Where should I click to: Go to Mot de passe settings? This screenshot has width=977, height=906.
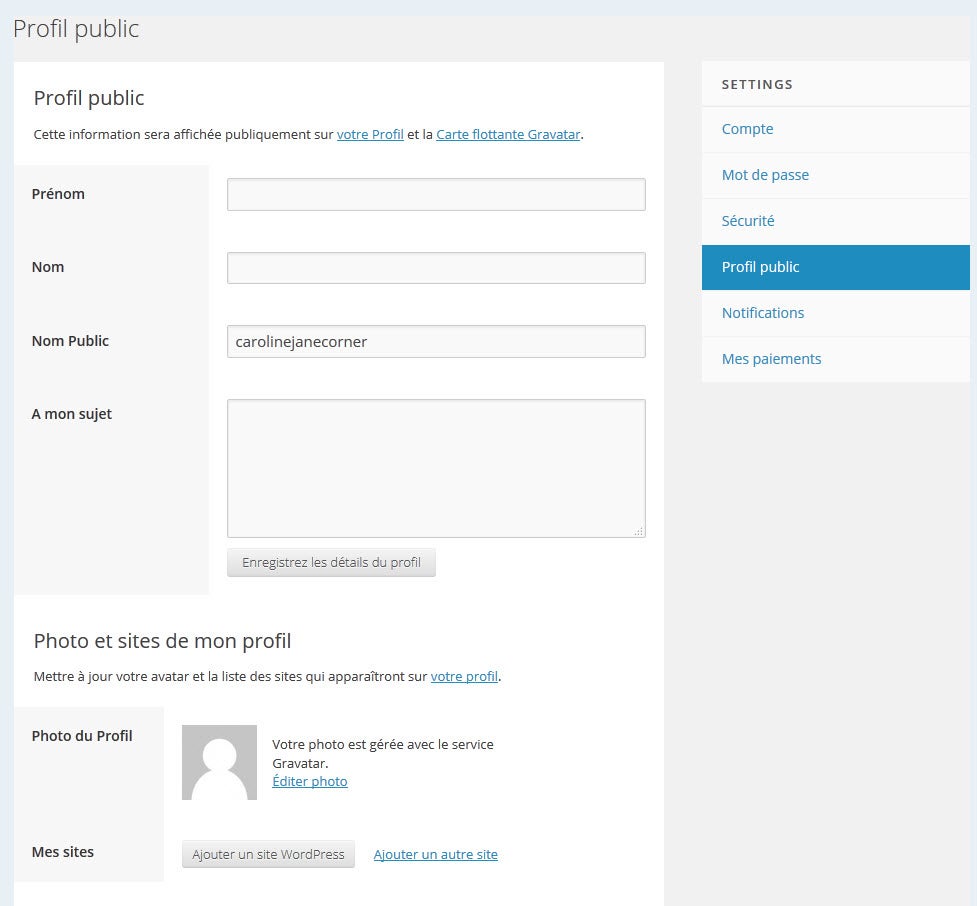click(765, 175)
